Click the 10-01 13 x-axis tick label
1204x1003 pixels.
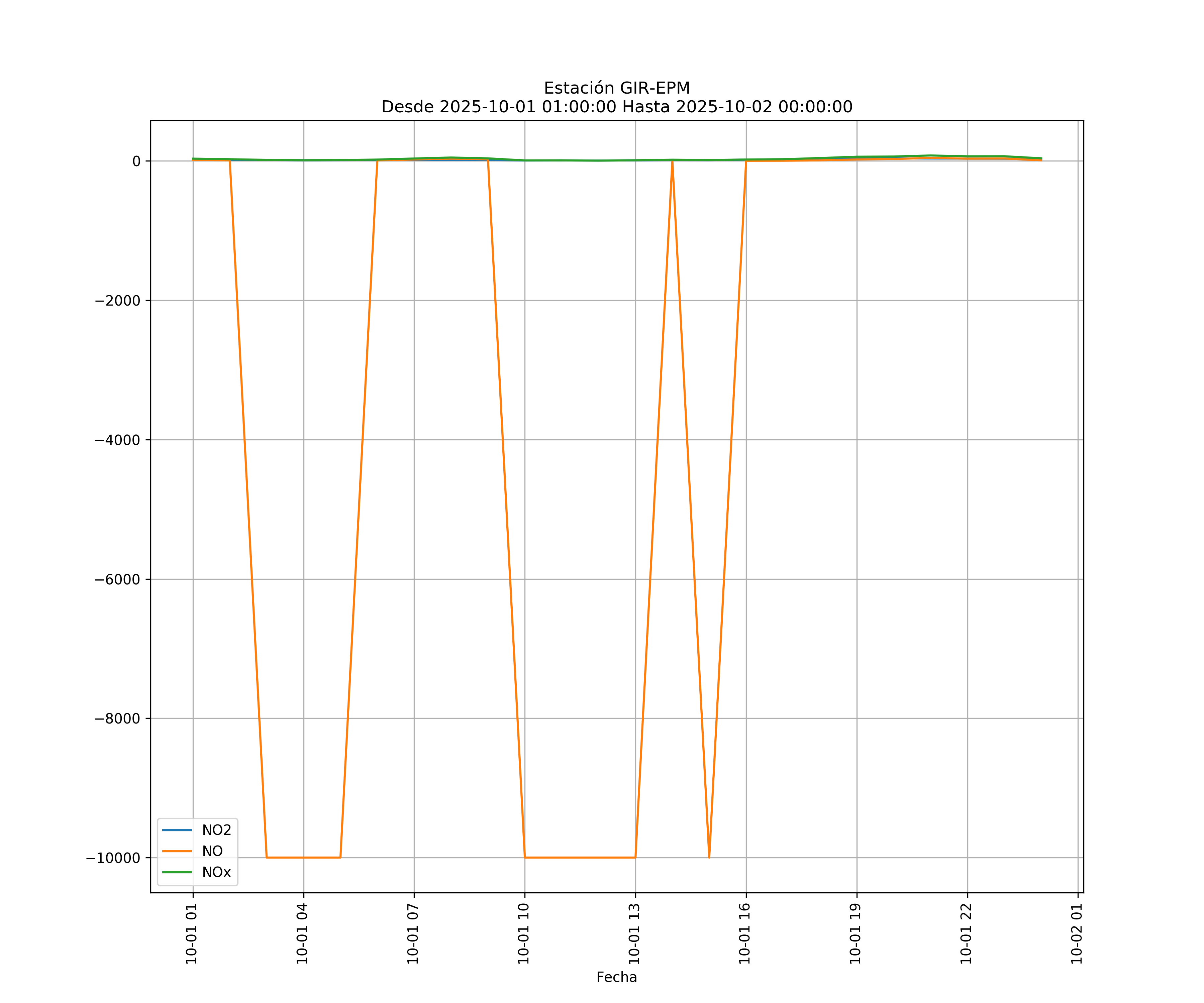(634, 933)
